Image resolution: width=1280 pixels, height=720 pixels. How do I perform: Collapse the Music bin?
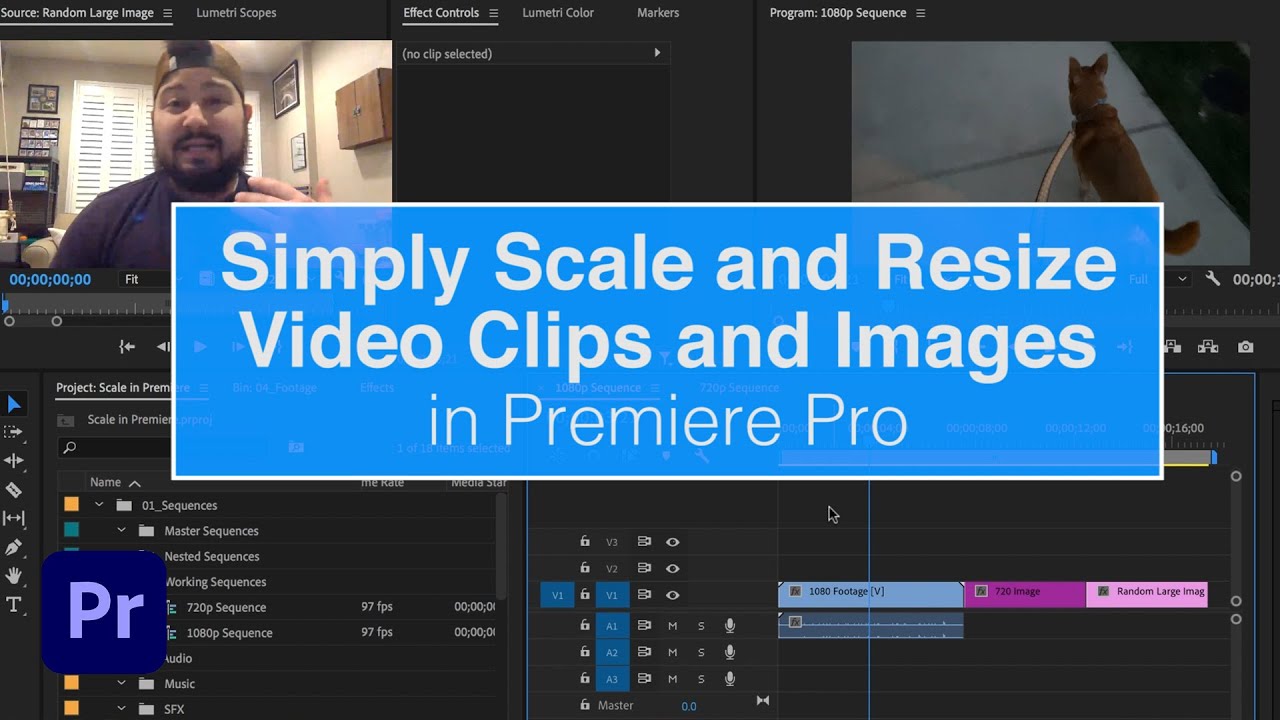point(121,684)
